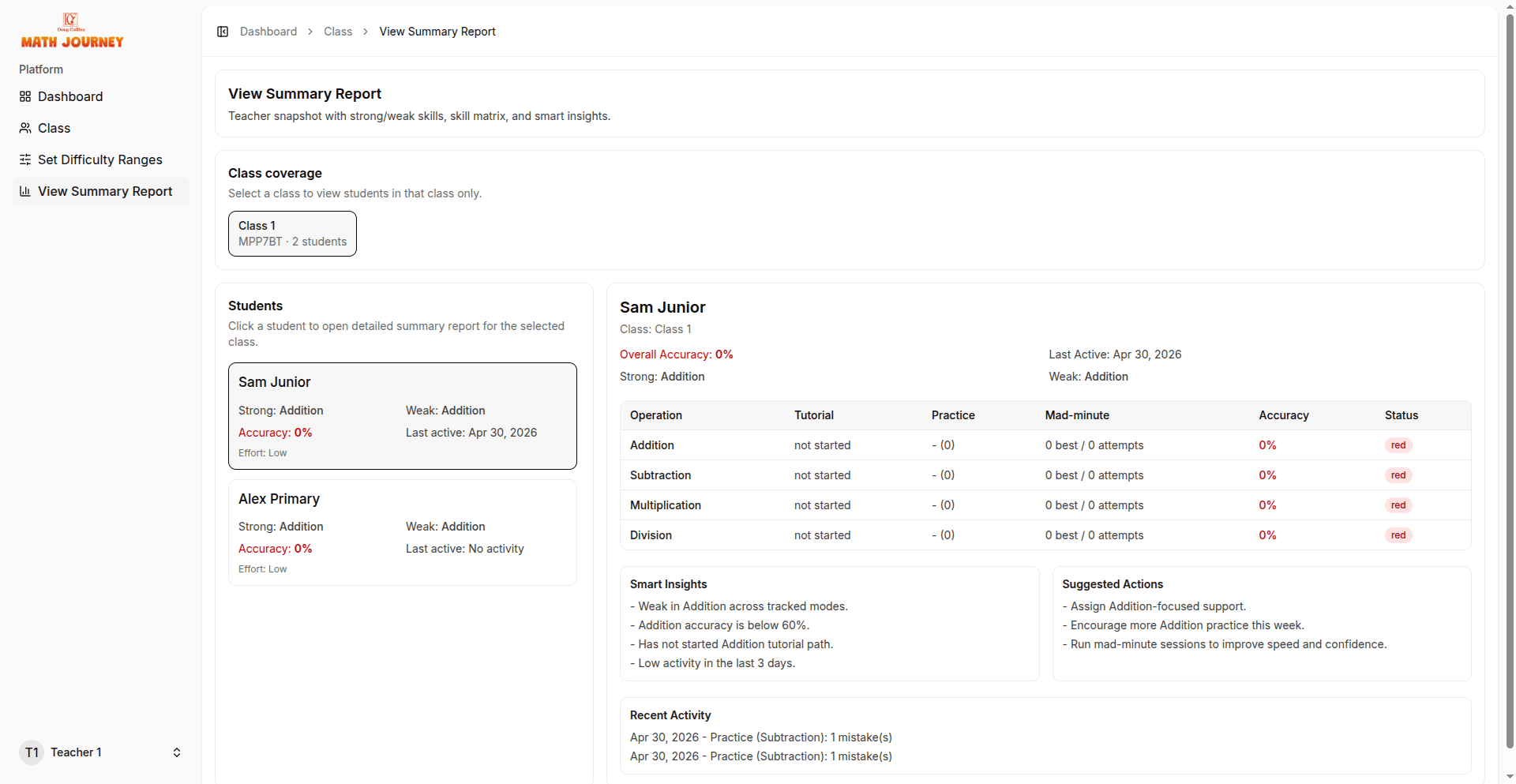Click the Students panel heading
1516x784 pixels.
(255, 306)
